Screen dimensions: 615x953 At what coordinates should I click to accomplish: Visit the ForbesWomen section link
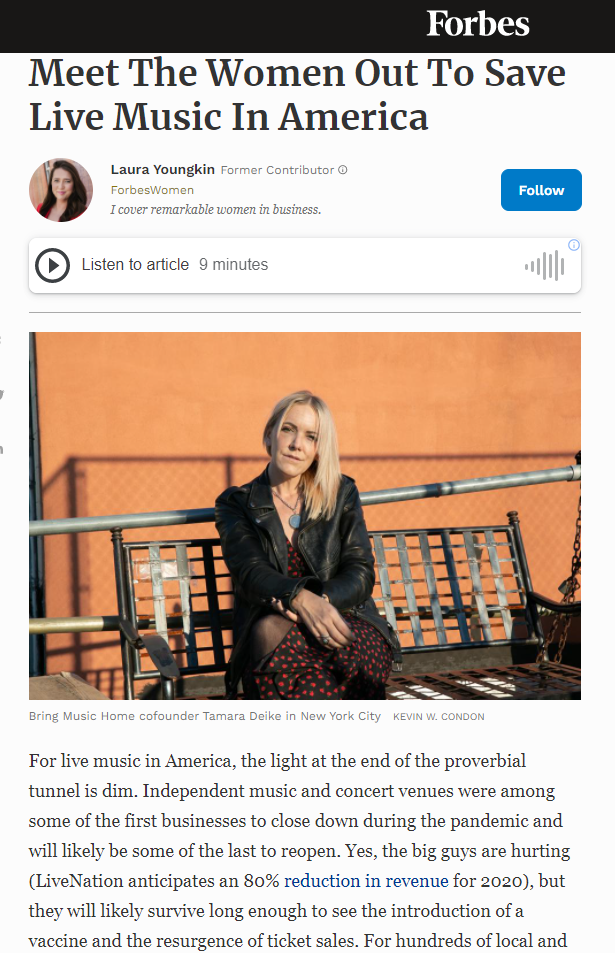click(152, 190)
